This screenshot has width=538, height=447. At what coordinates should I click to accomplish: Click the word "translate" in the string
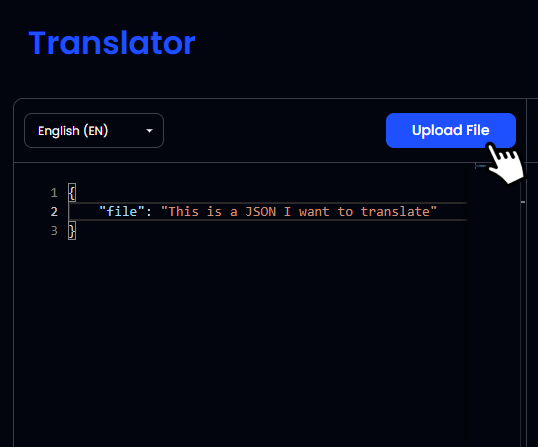tap(395, 212)
